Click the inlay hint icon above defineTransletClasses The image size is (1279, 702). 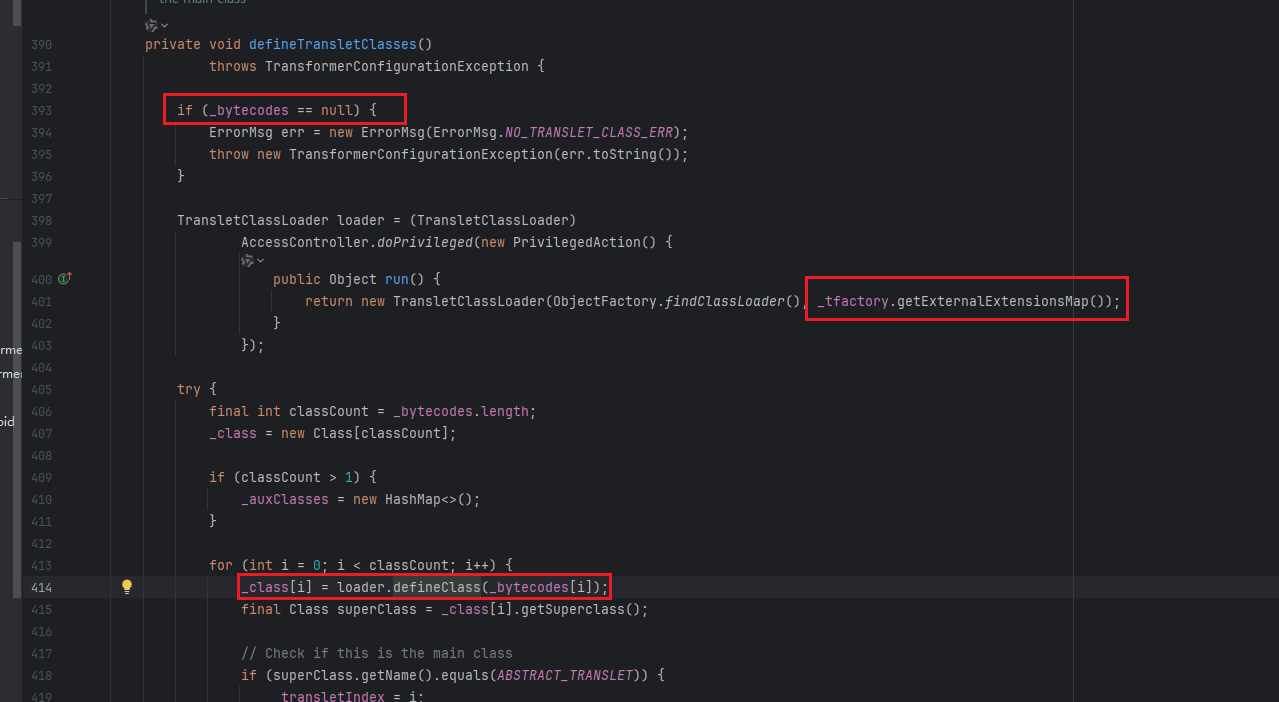click(152, 25)
